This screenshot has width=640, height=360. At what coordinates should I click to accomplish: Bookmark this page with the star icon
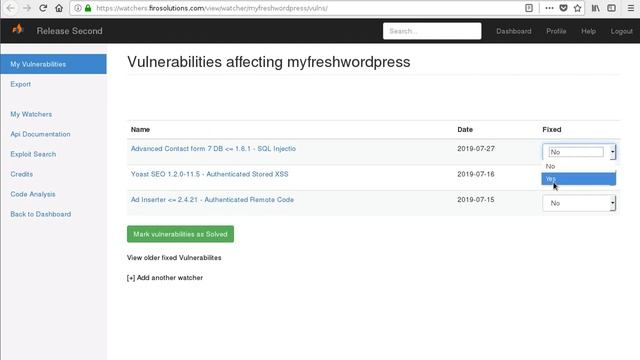click(x=577, y=8)
